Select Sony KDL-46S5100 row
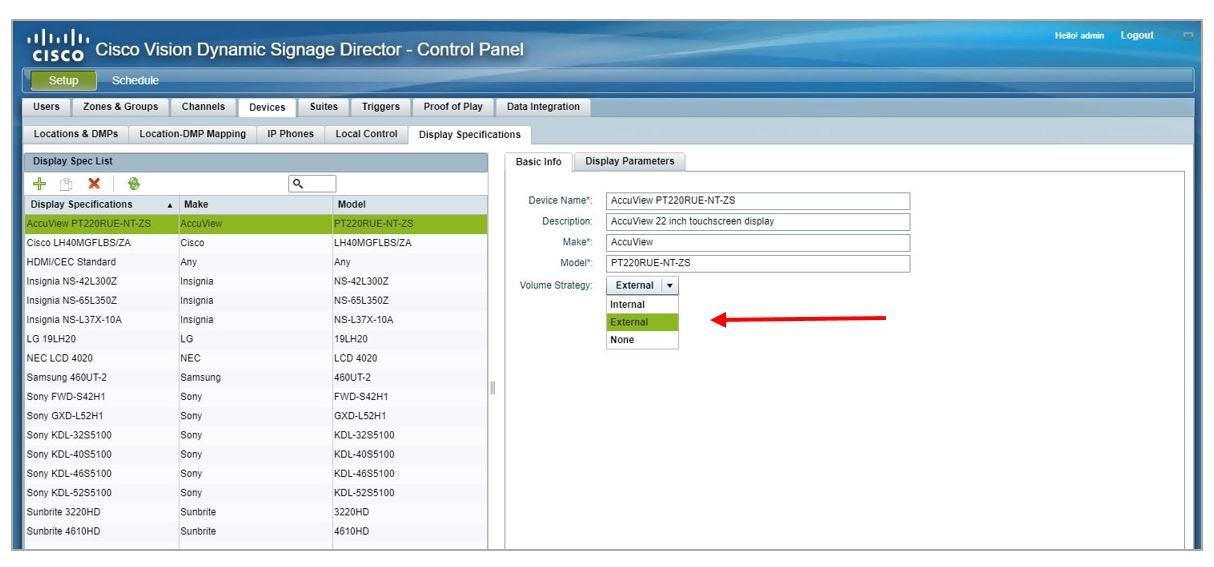1214x567 pixels. click(x=256, y=474)
